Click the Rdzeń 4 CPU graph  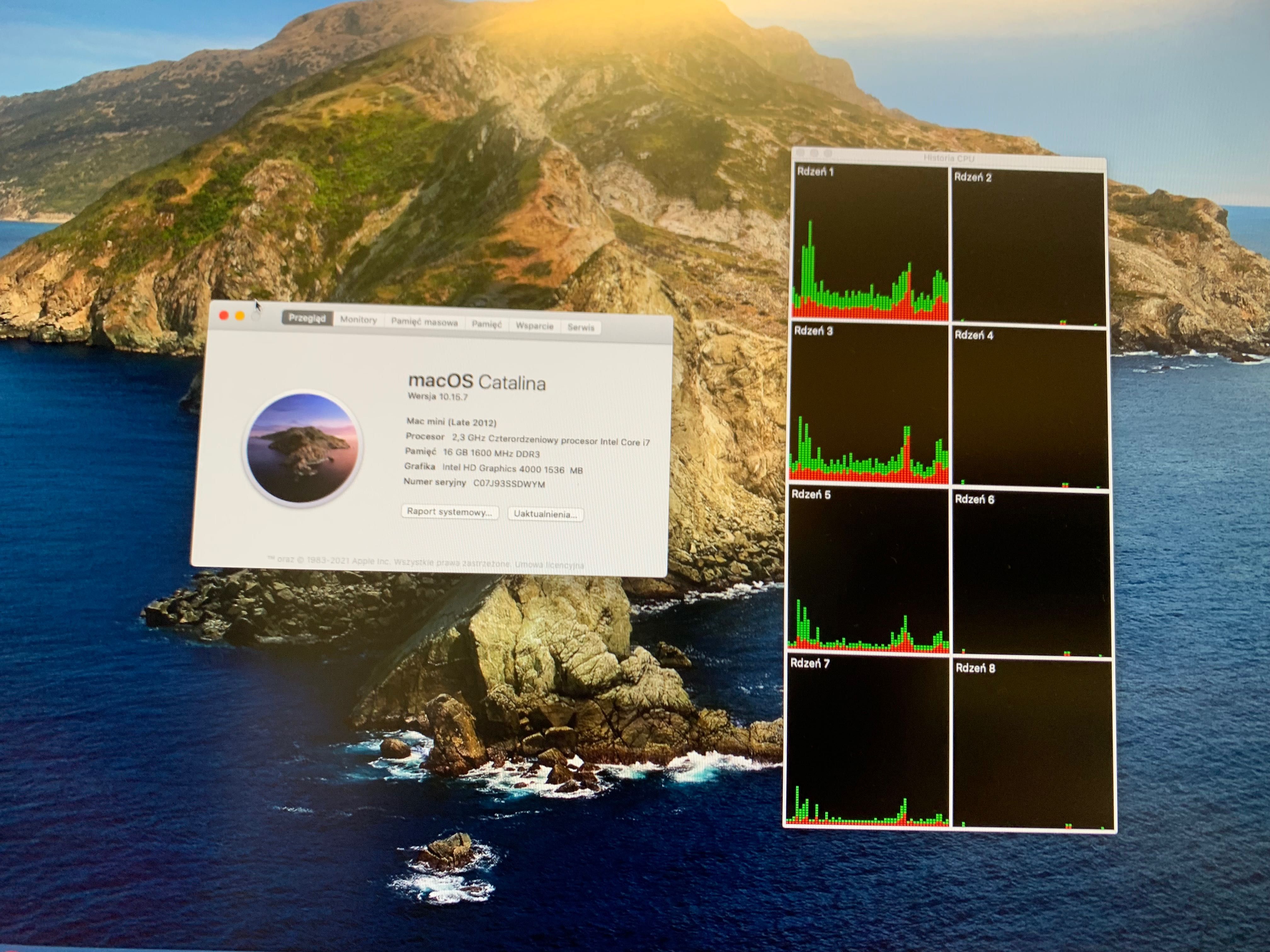click(x=1030, y=408)
